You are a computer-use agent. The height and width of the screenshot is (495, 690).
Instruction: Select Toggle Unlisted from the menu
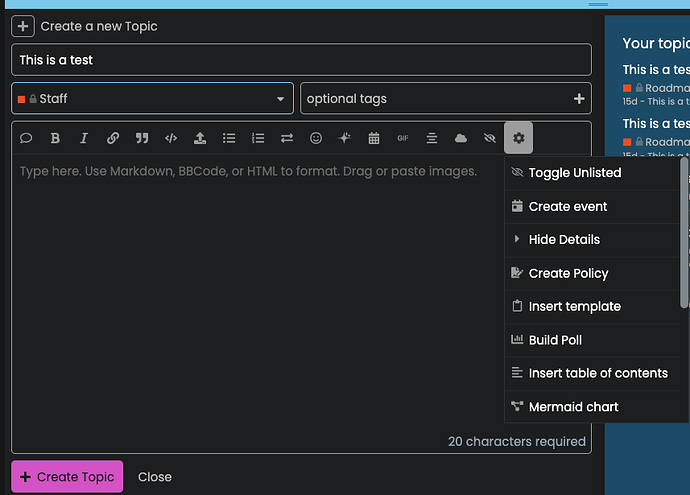(592, 173)
